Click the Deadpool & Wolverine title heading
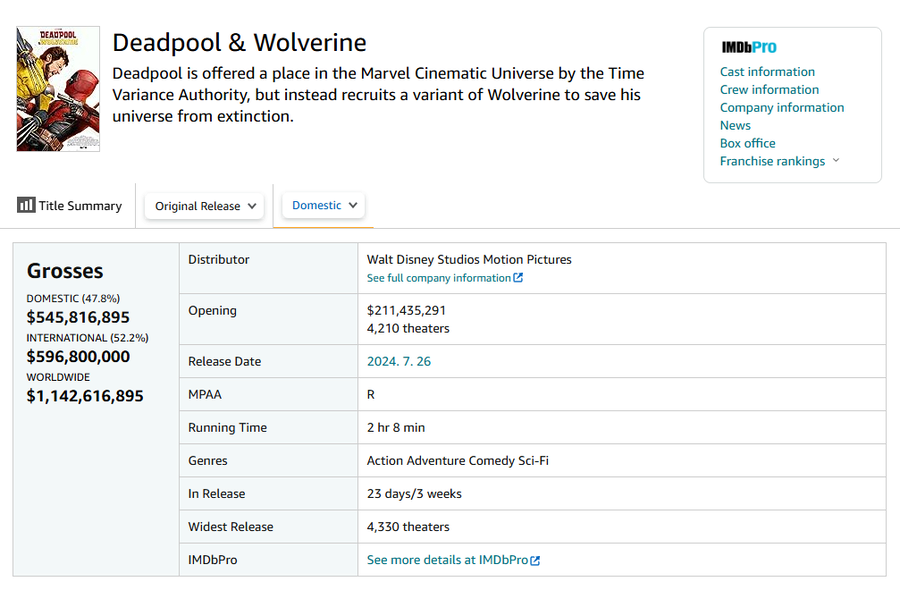900x590 pixels. 239,43
